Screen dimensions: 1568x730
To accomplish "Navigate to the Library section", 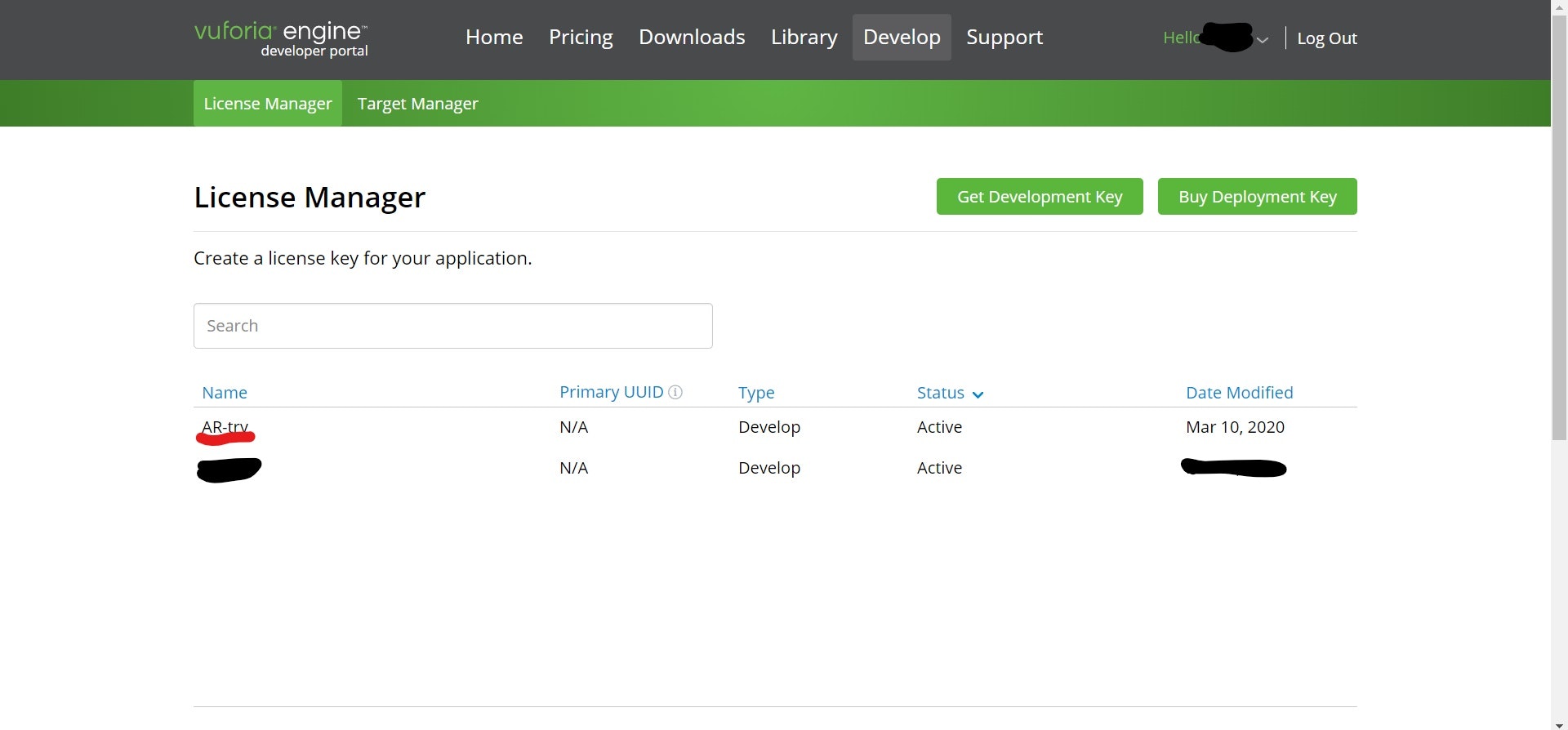I will pos(804,37).
